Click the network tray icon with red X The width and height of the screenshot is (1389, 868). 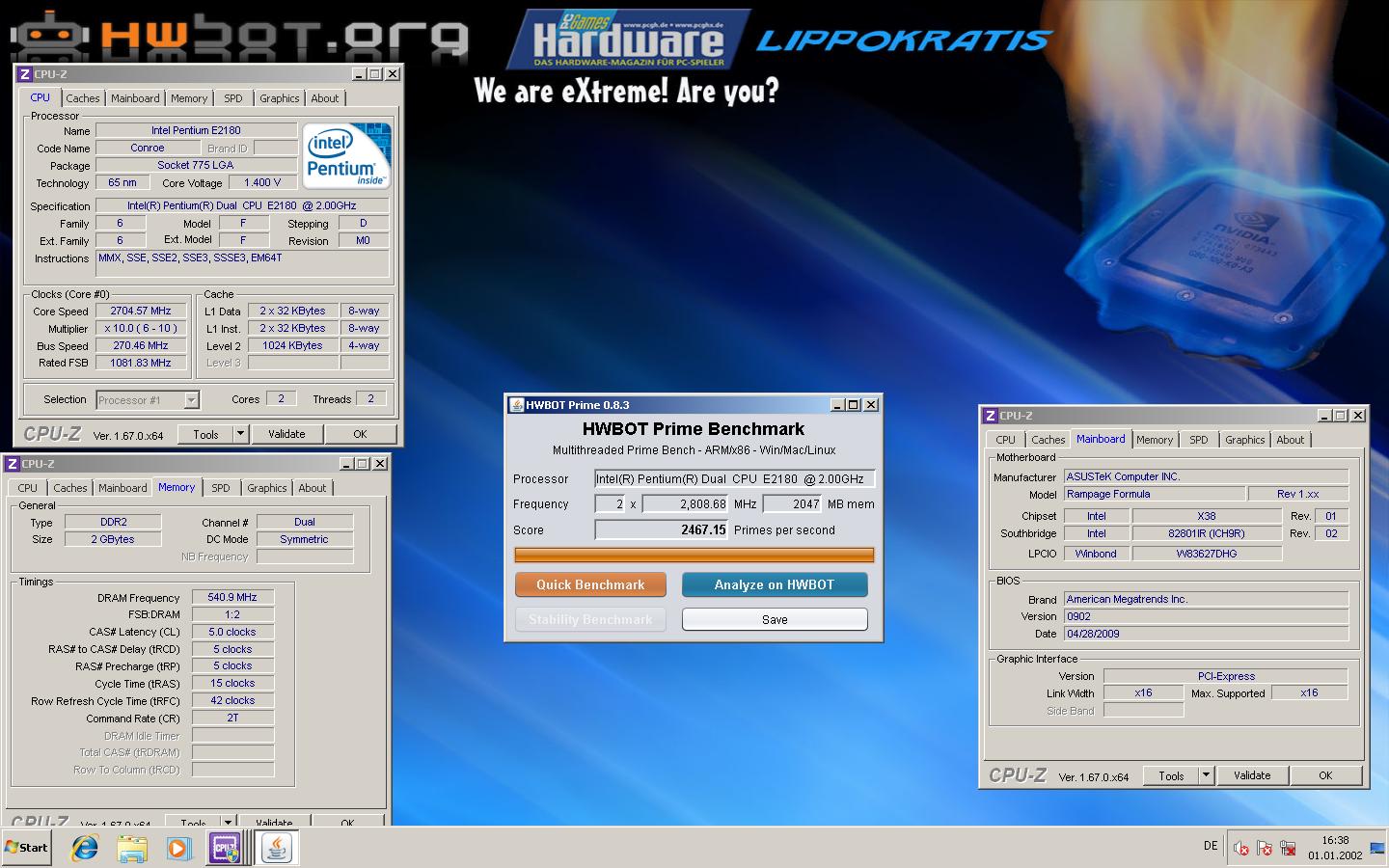1288,848
